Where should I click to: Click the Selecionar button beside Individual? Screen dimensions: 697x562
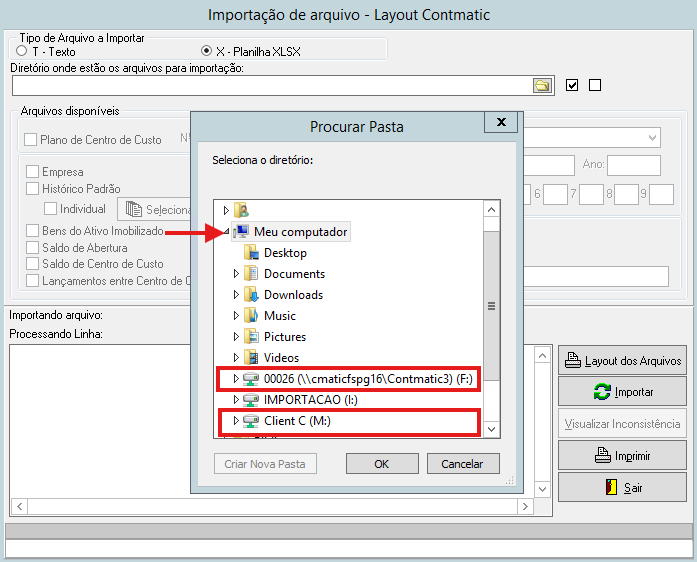[x=154, y=209]
